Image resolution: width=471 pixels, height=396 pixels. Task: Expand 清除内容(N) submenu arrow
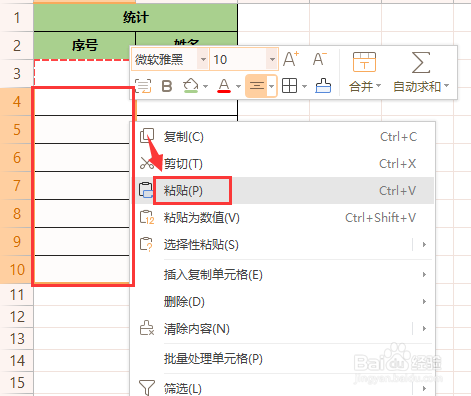click(424, 329)
